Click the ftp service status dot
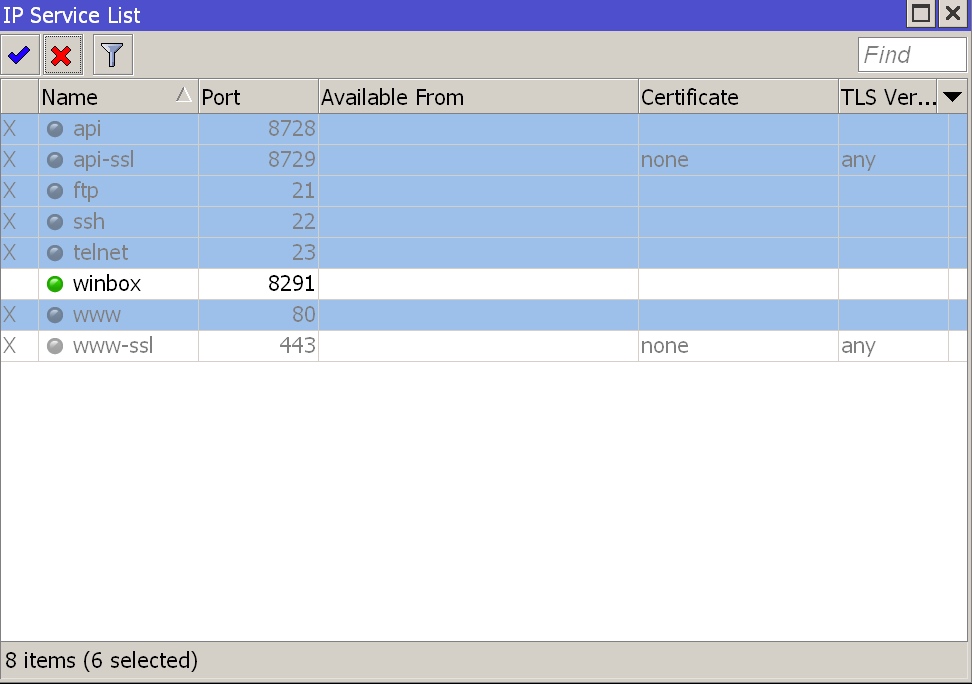The height and width of the screenshot is (684, 972). [55, 191]
